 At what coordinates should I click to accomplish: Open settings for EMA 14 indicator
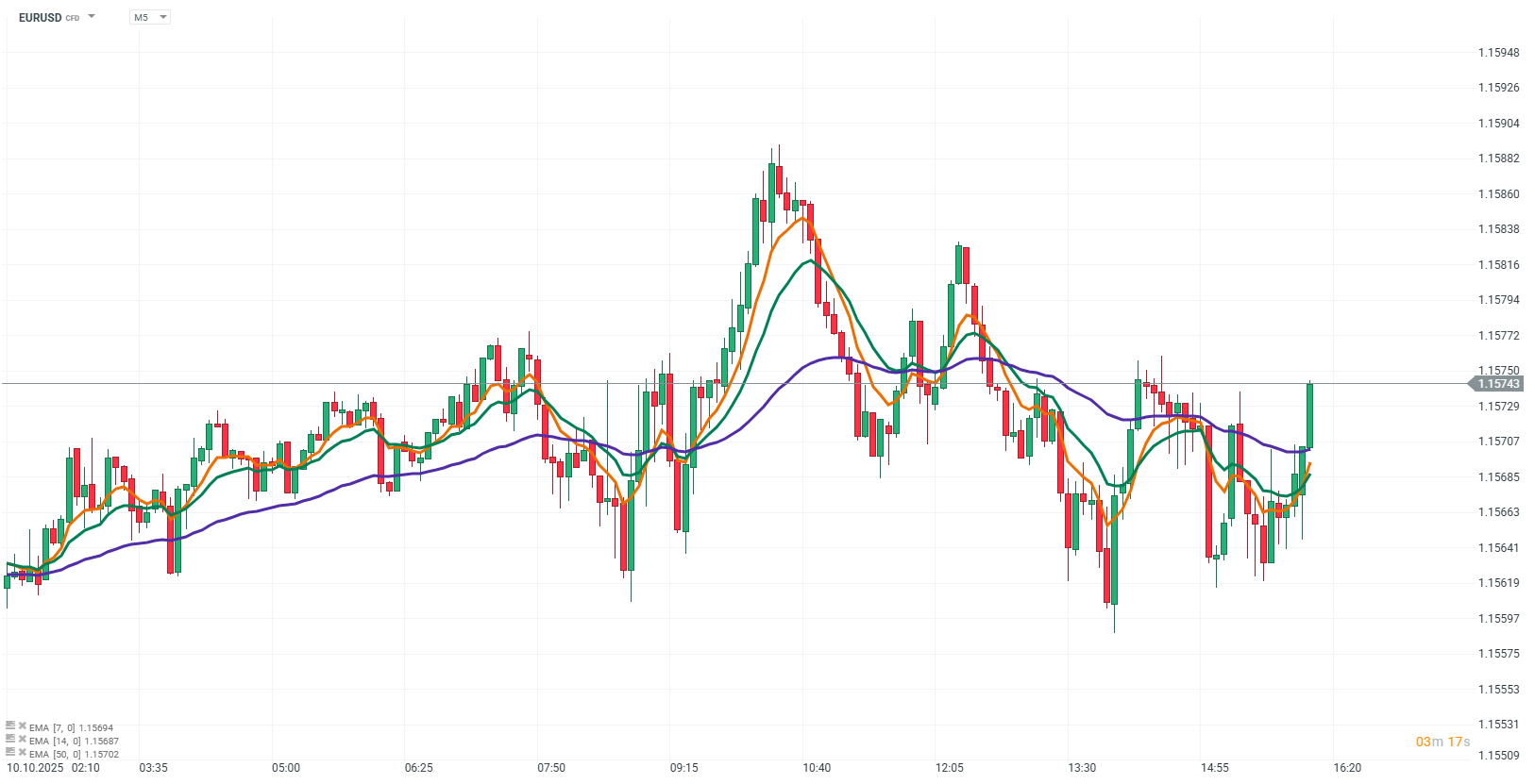click(10, 740)
